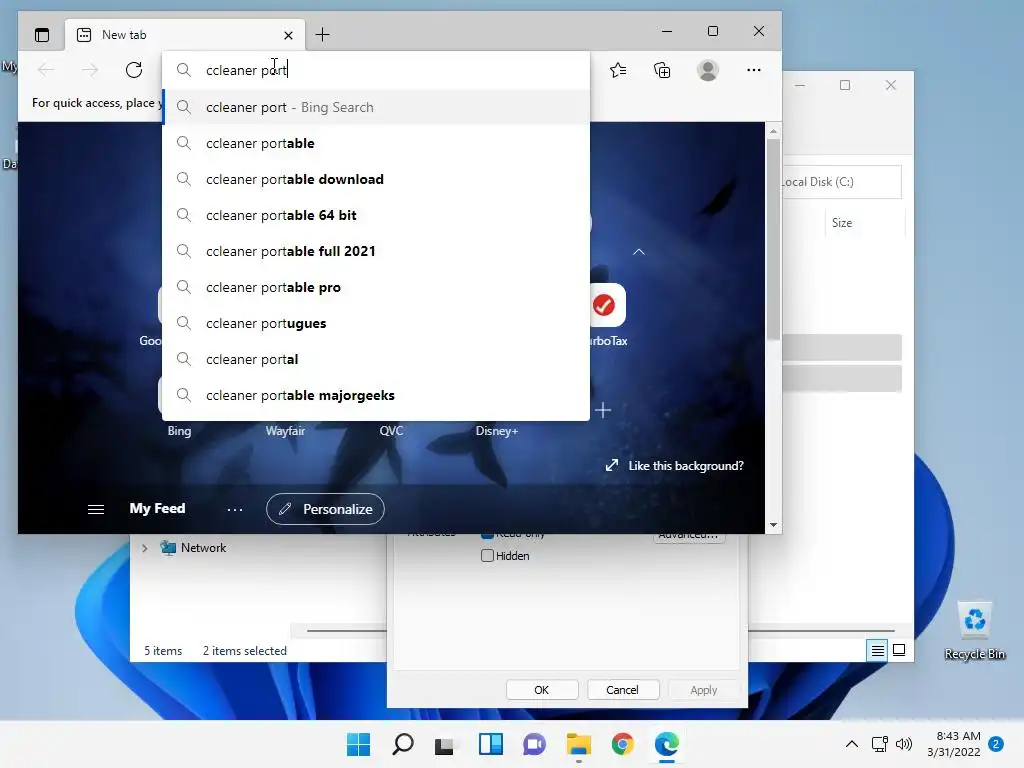Show hidden system tray icons

click(x=852, y=744)
